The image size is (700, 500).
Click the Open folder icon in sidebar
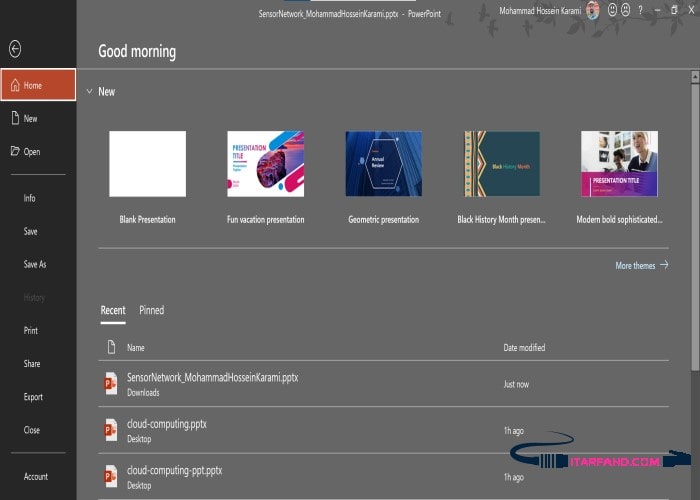click(15, 152)
